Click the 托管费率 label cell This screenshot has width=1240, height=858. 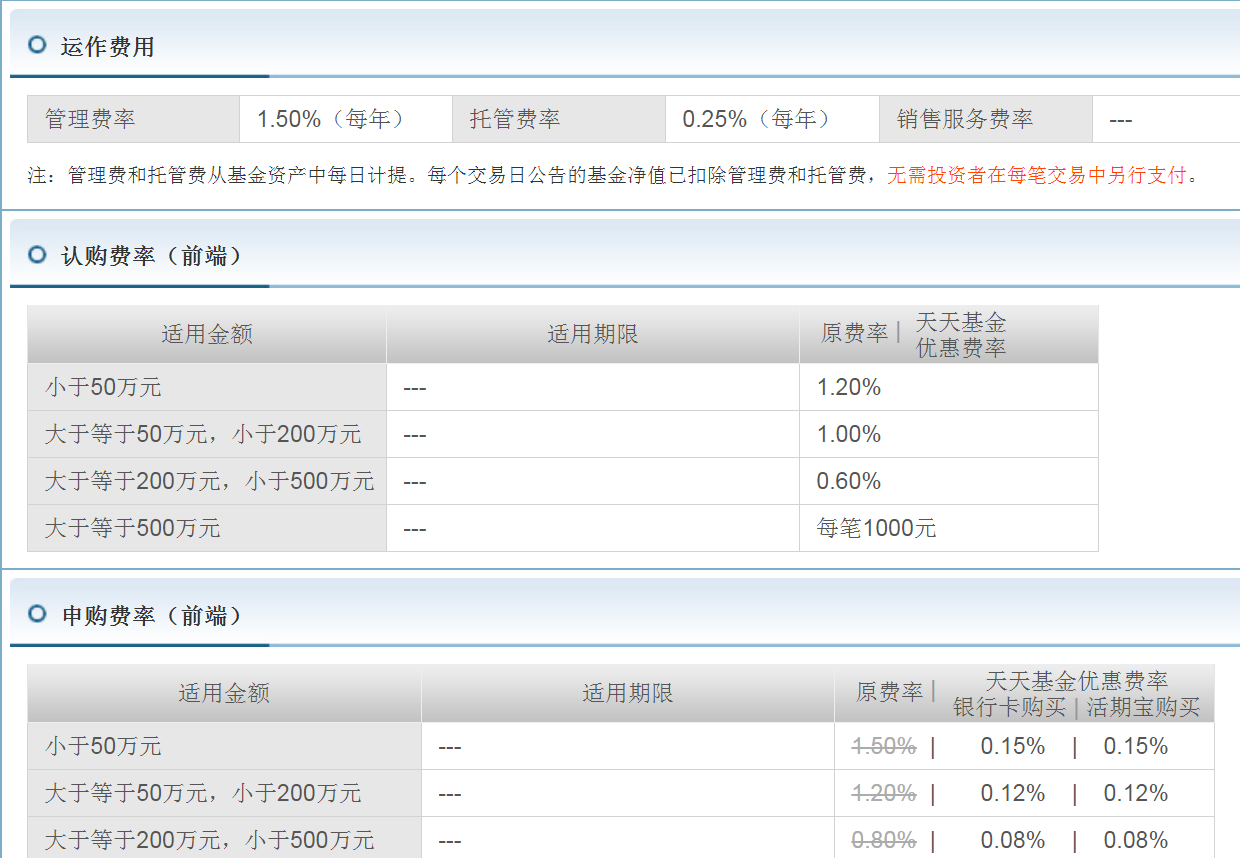(x=515, y=119)
